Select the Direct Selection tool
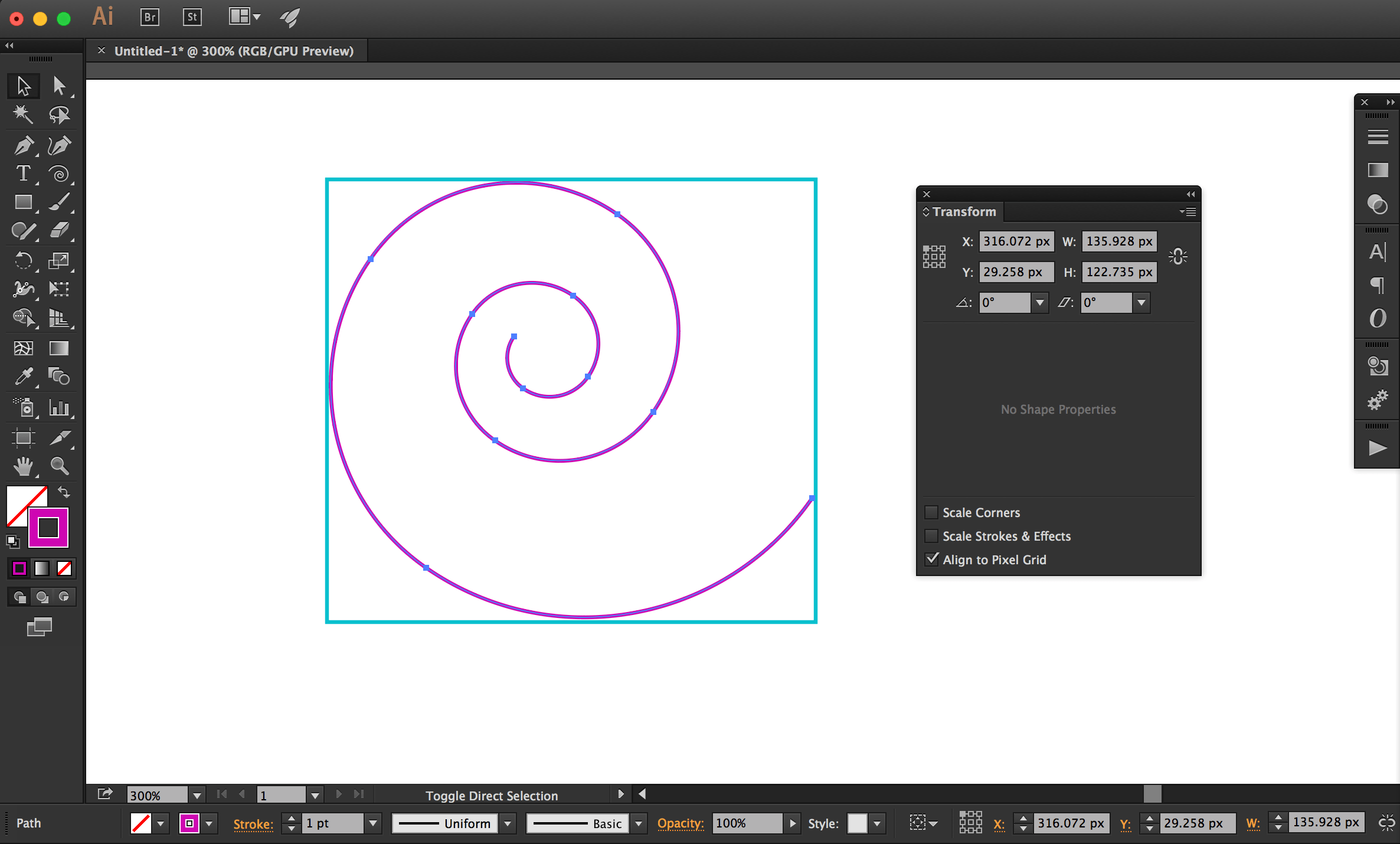The width and height of the screenshot is (1400, 844). pos(58,84)
